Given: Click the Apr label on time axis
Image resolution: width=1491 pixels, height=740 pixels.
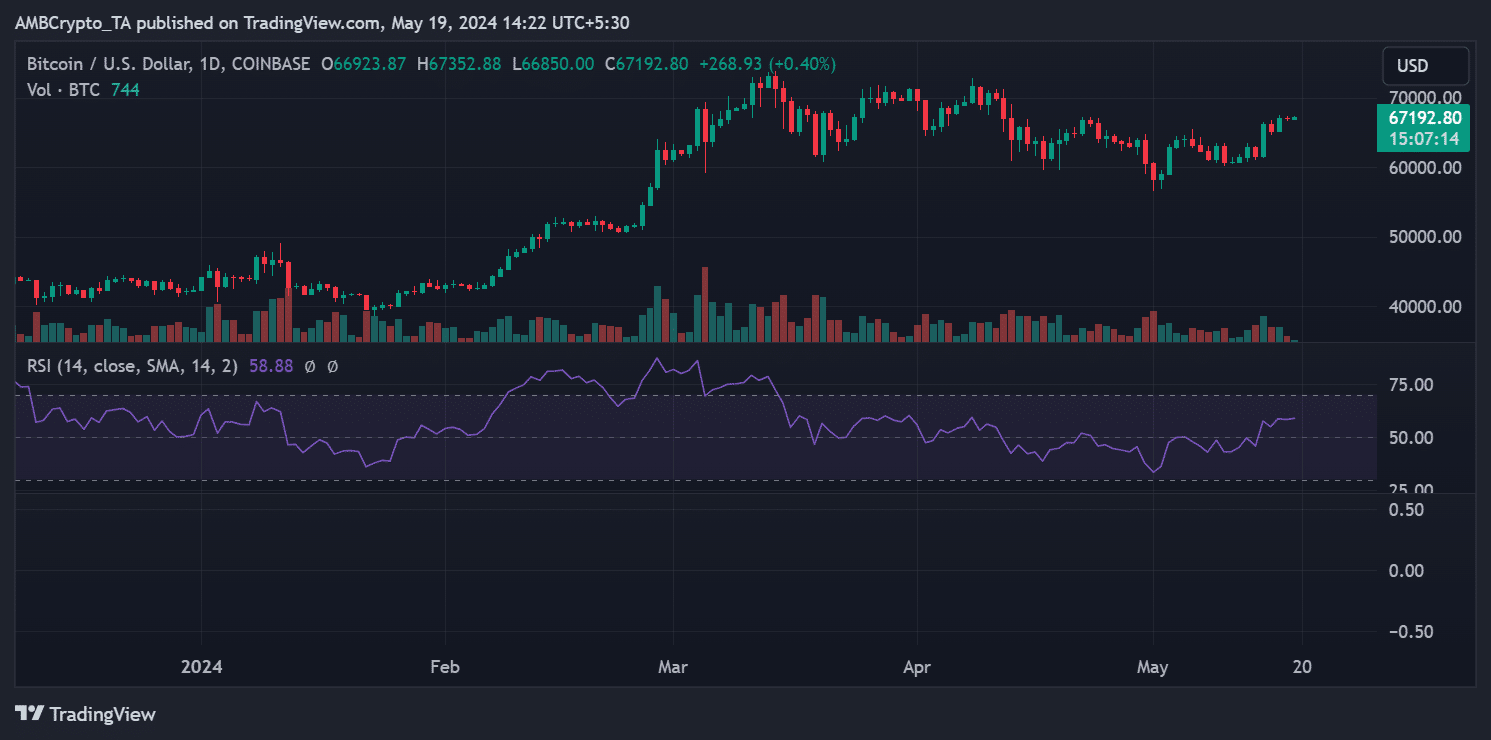Looking at the screenshot, I should coord(917,666).
